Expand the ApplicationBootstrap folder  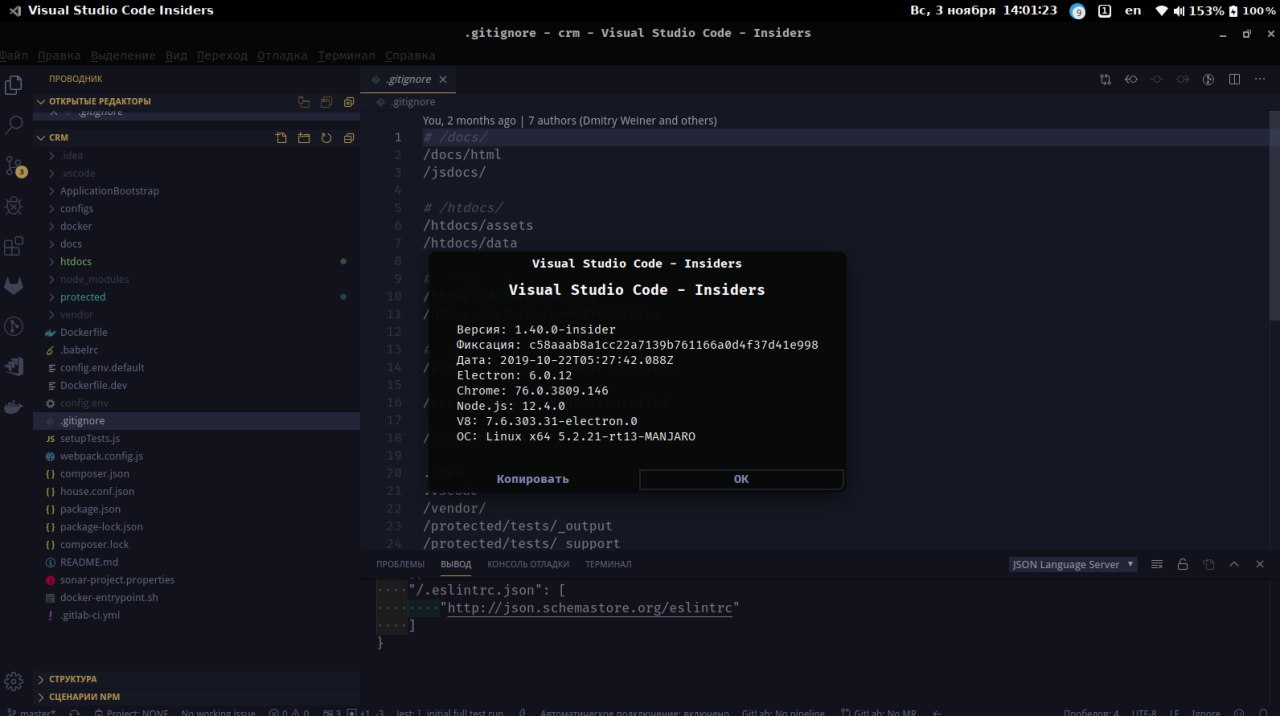pos(196,191)
